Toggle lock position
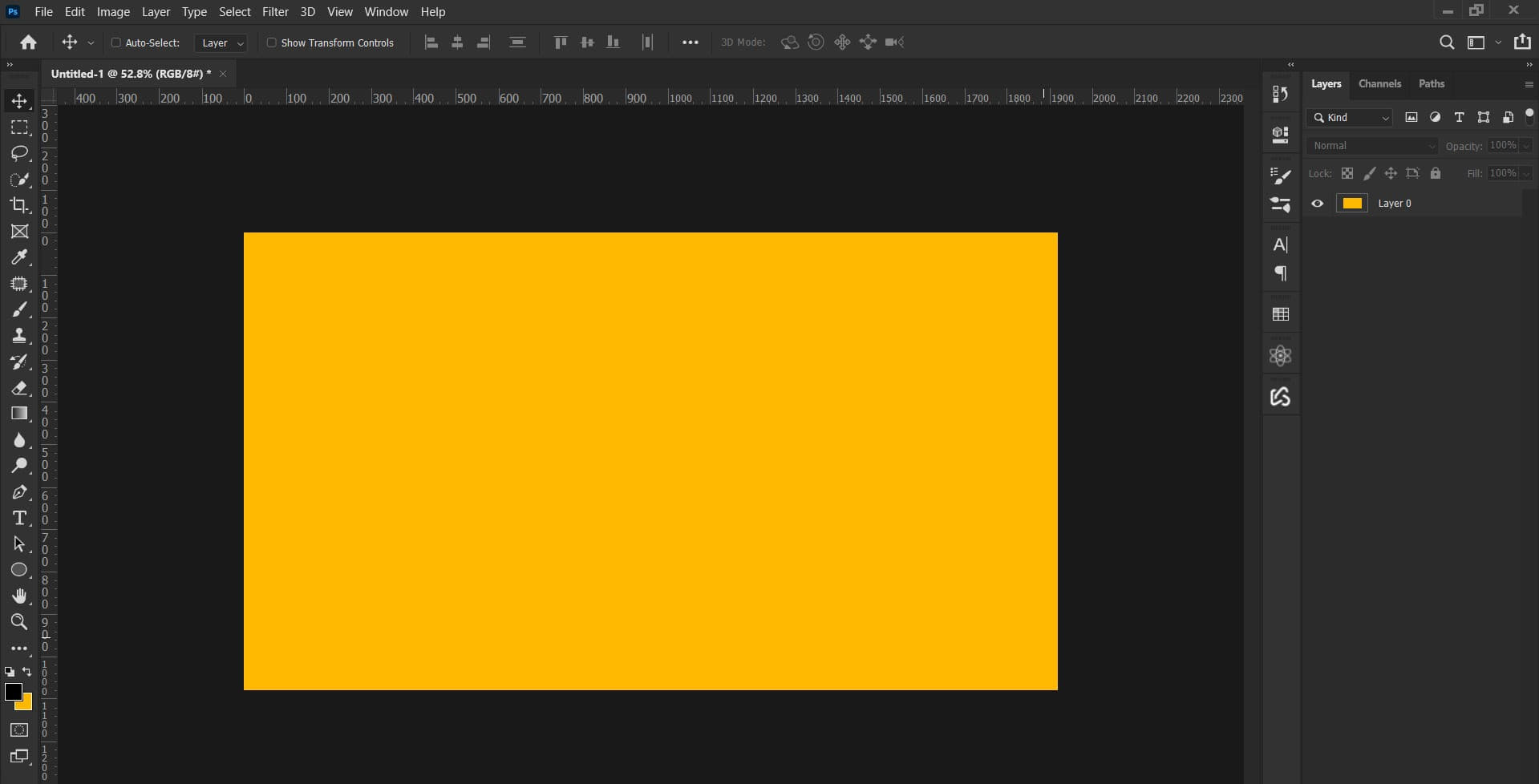Viewport: 1539px width, 784px height. click(x=1391, y=173)
